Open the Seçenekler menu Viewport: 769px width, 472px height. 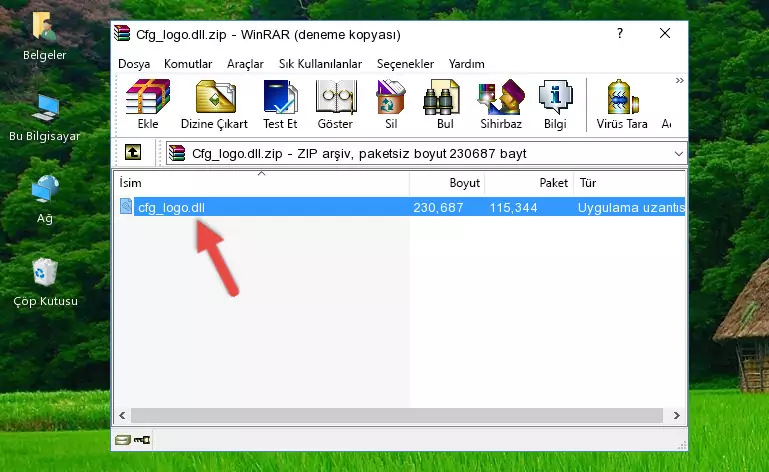coord(405,64)
